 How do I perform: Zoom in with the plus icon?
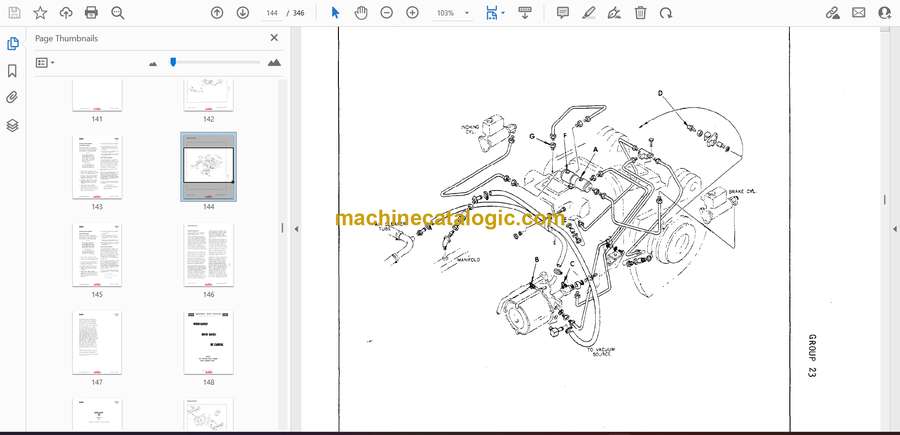(413, 13)
